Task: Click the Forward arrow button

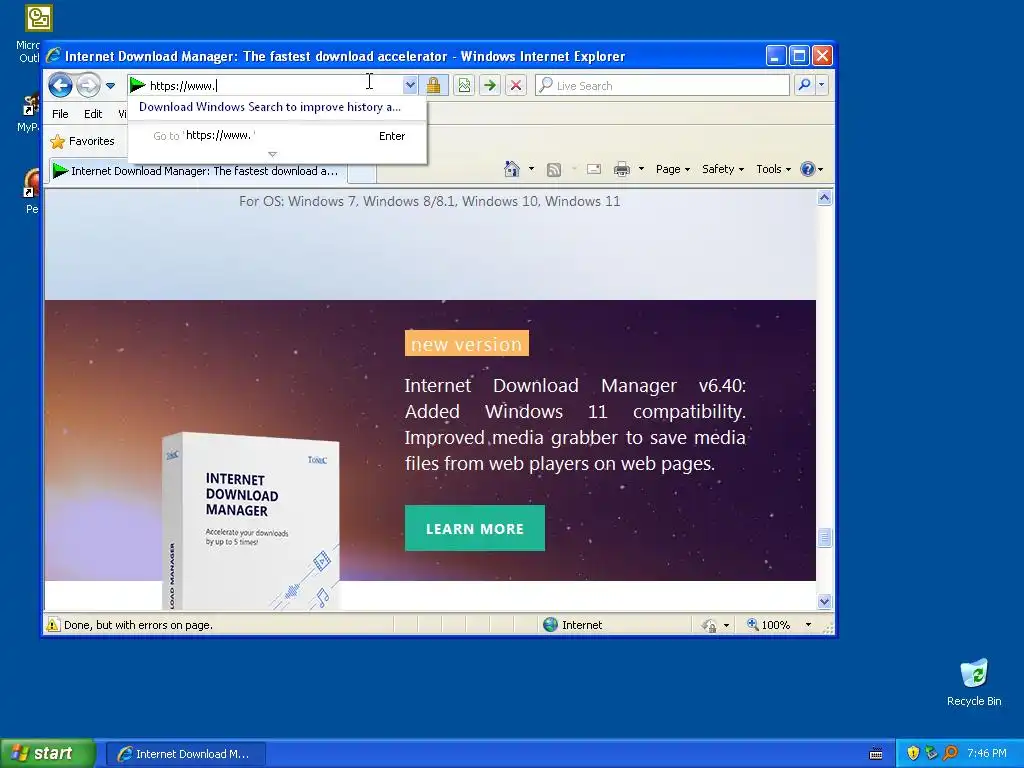Action: pos(88,85)
